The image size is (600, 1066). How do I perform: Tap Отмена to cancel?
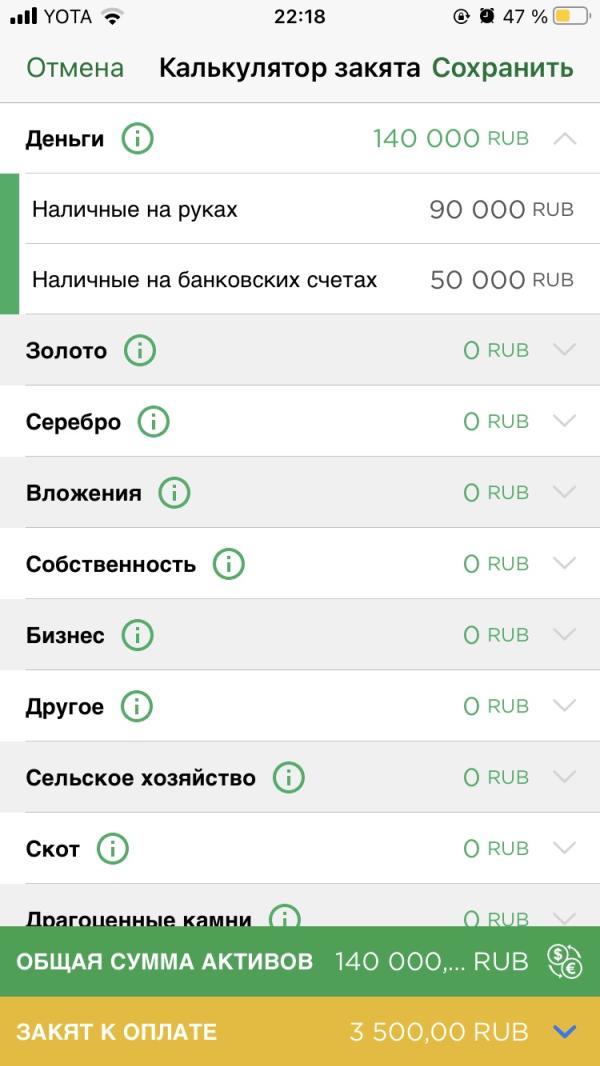[75, 68]
